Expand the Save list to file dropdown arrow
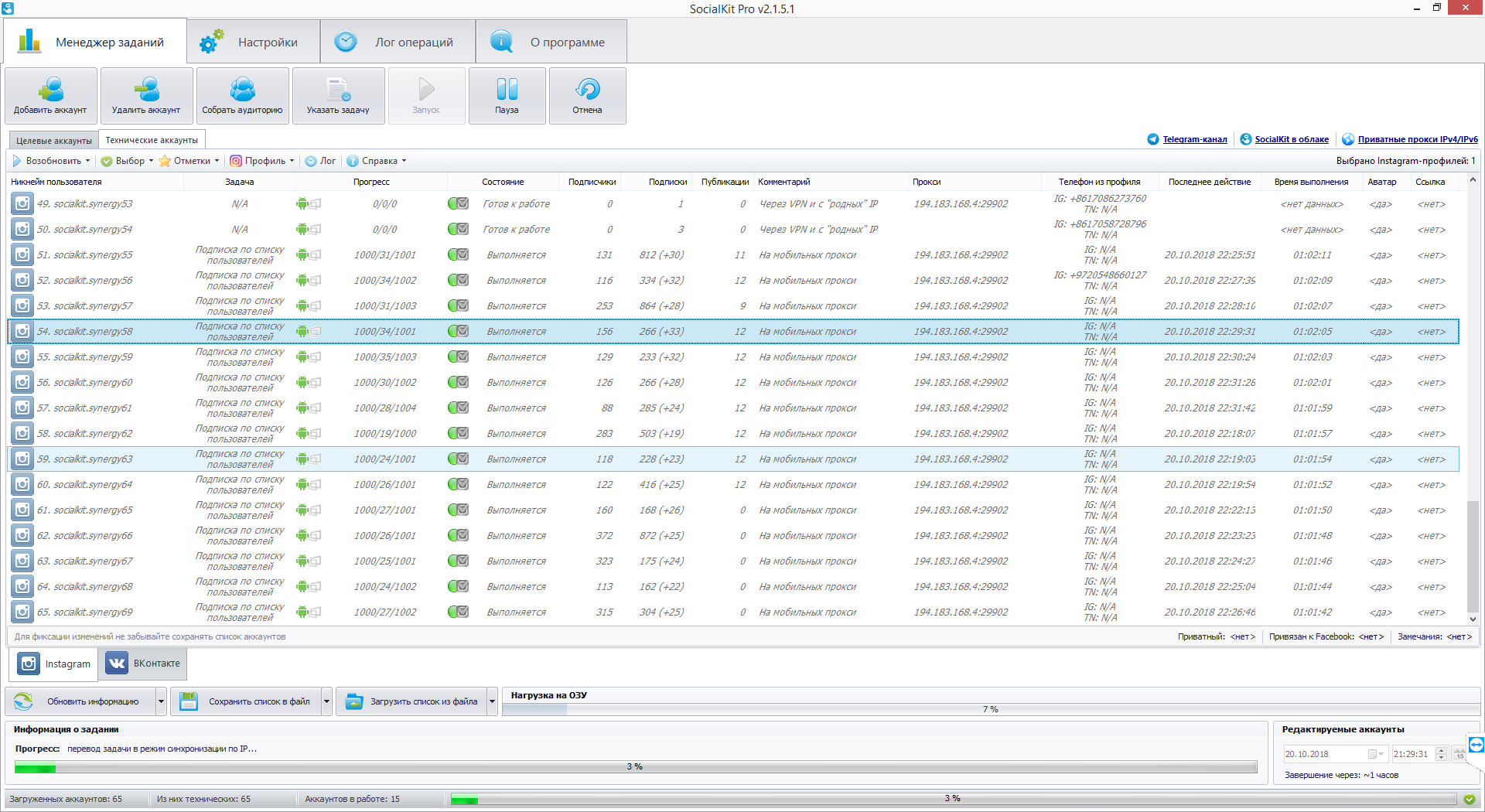This screenshot has width=1485, height=812. (326, 701)
